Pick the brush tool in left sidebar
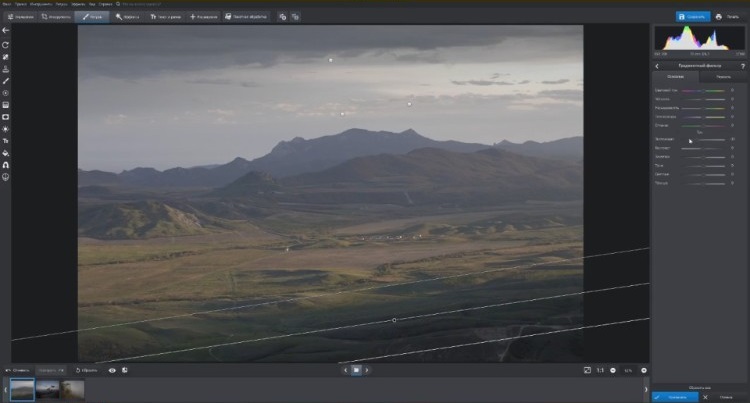The height and width of the screenshot is (403, 750). [x=6, y=81]
